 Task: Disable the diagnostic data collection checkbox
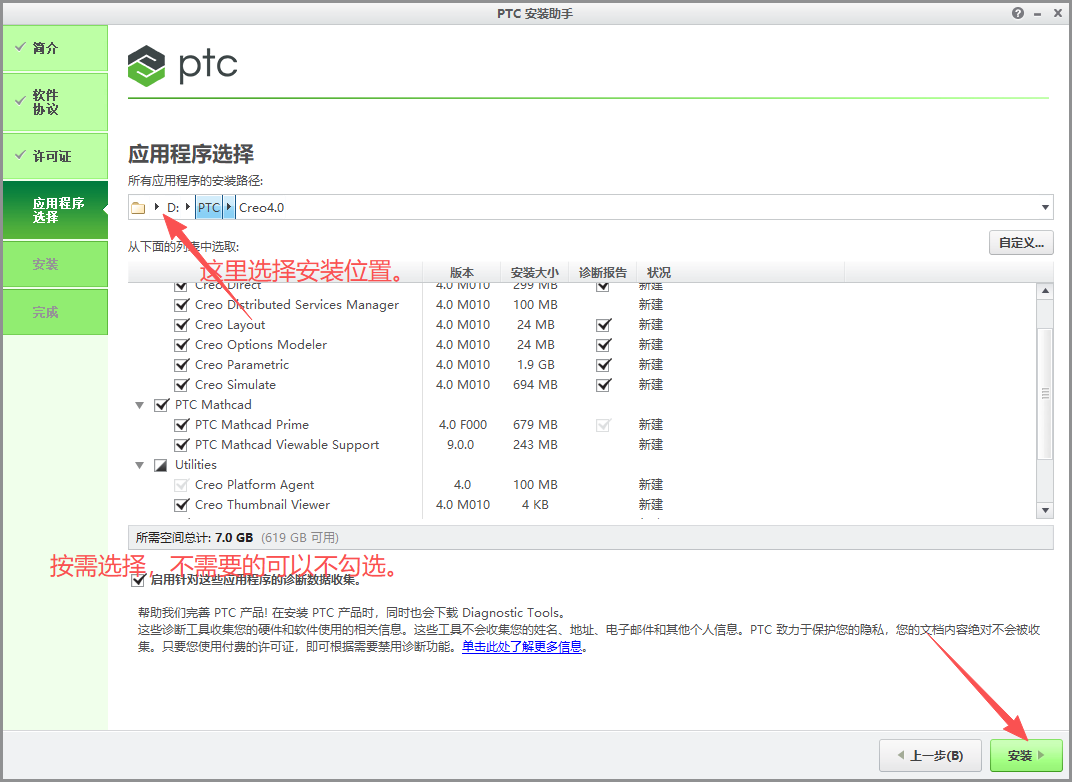coord(138,579)
